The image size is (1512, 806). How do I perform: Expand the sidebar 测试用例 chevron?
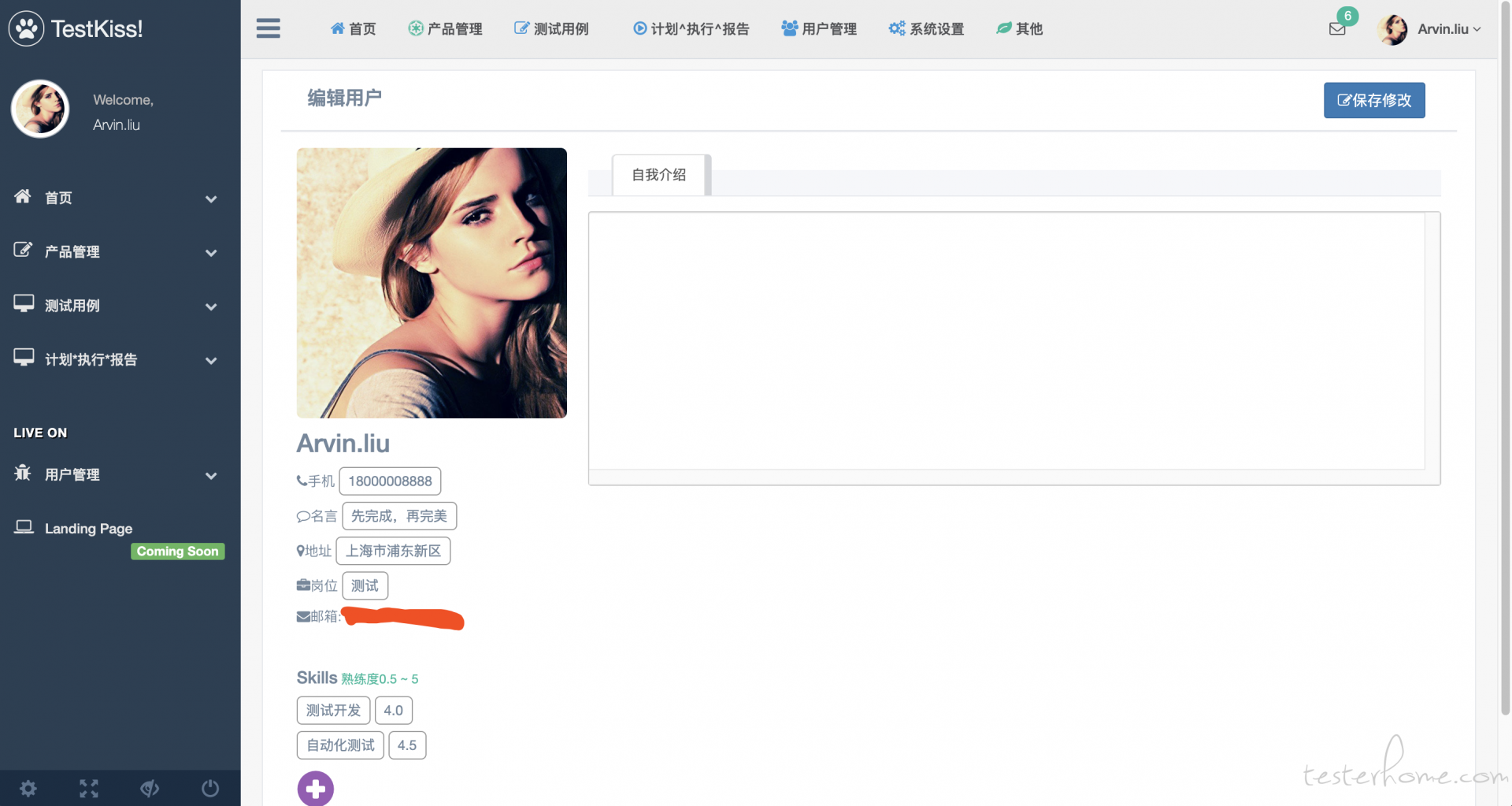tap(211, 306)
